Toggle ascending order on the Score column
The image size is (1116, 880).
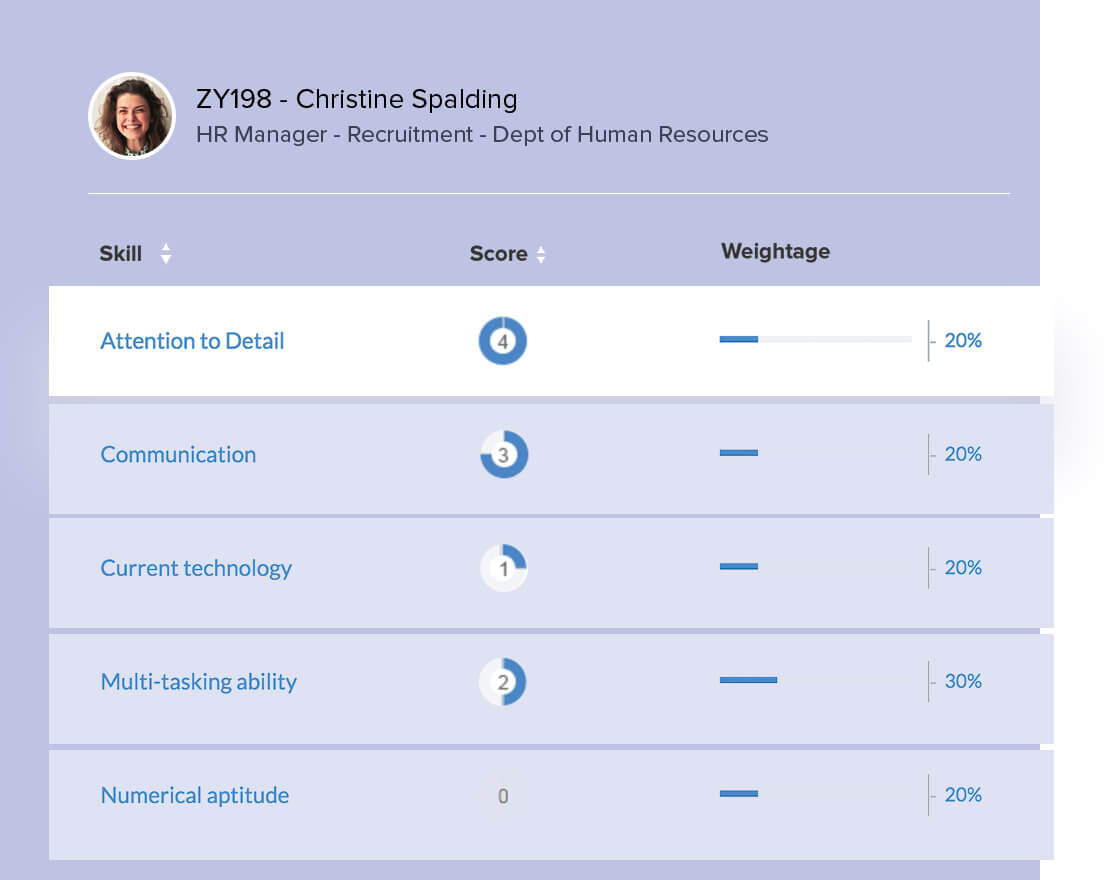click(x=541, y=249)
